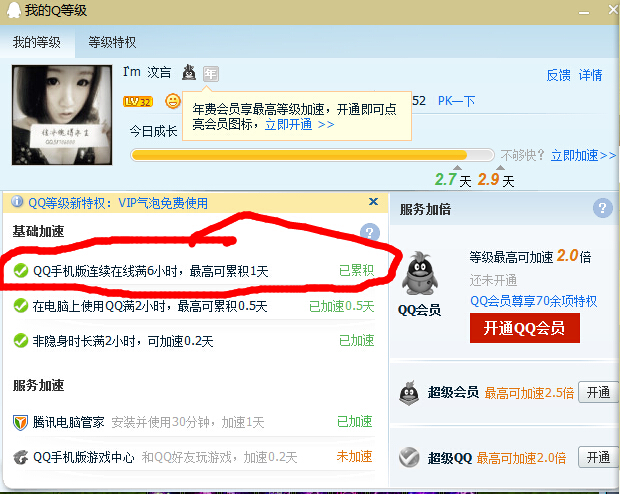Click the 基础加速 section heading

[38, 231]
